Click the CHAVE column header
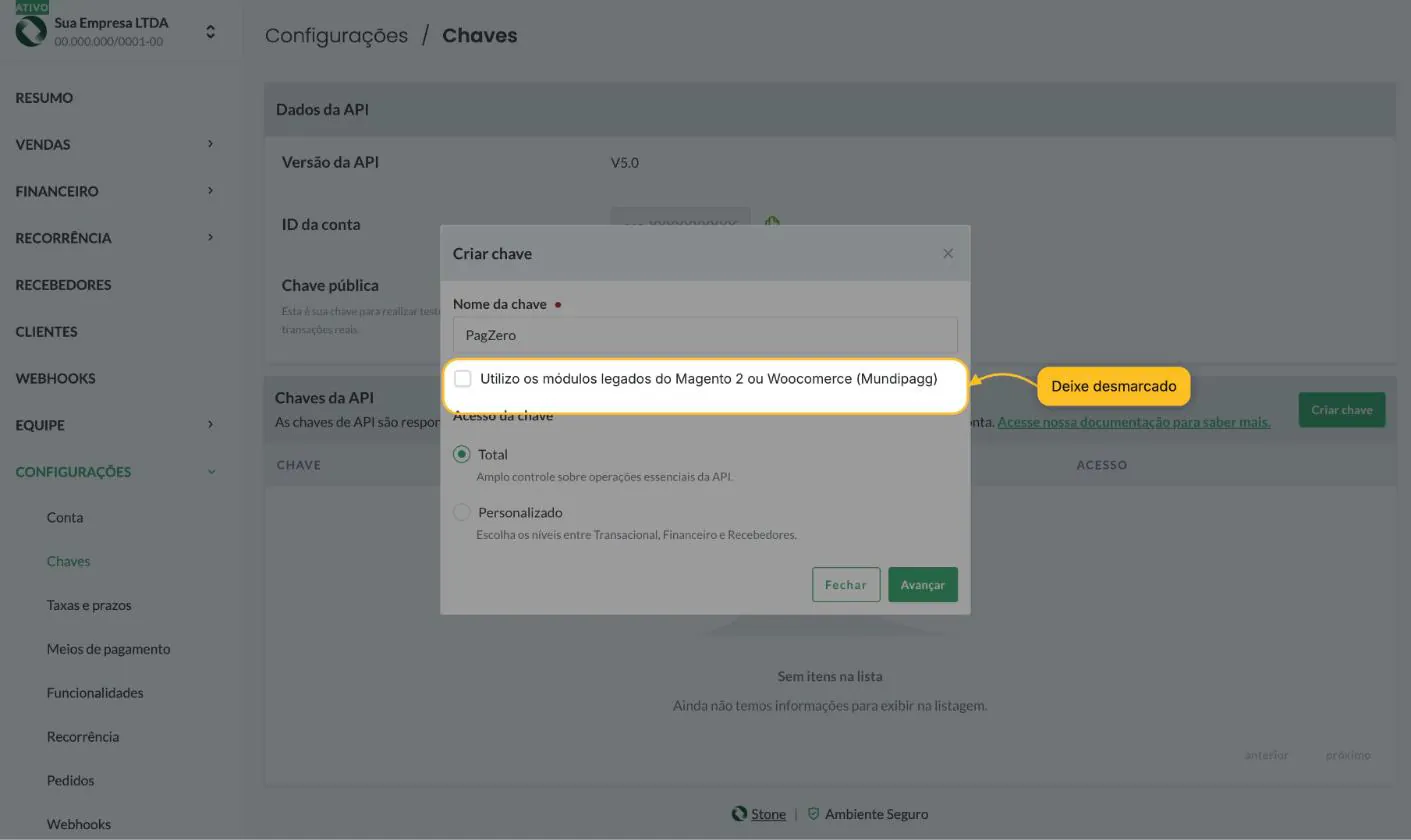This screenshot has width=1411, height=840. pos(298,465)
